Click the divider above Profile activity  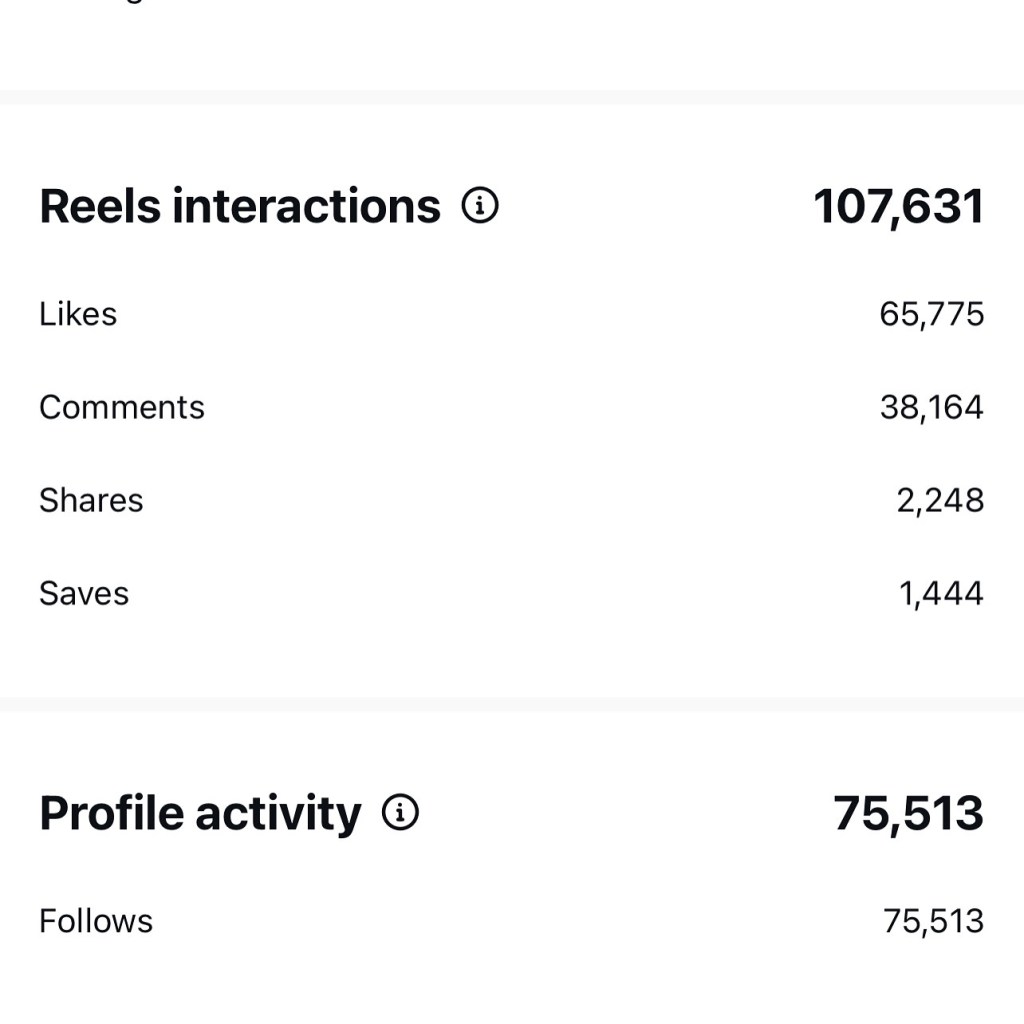(512, 704)
